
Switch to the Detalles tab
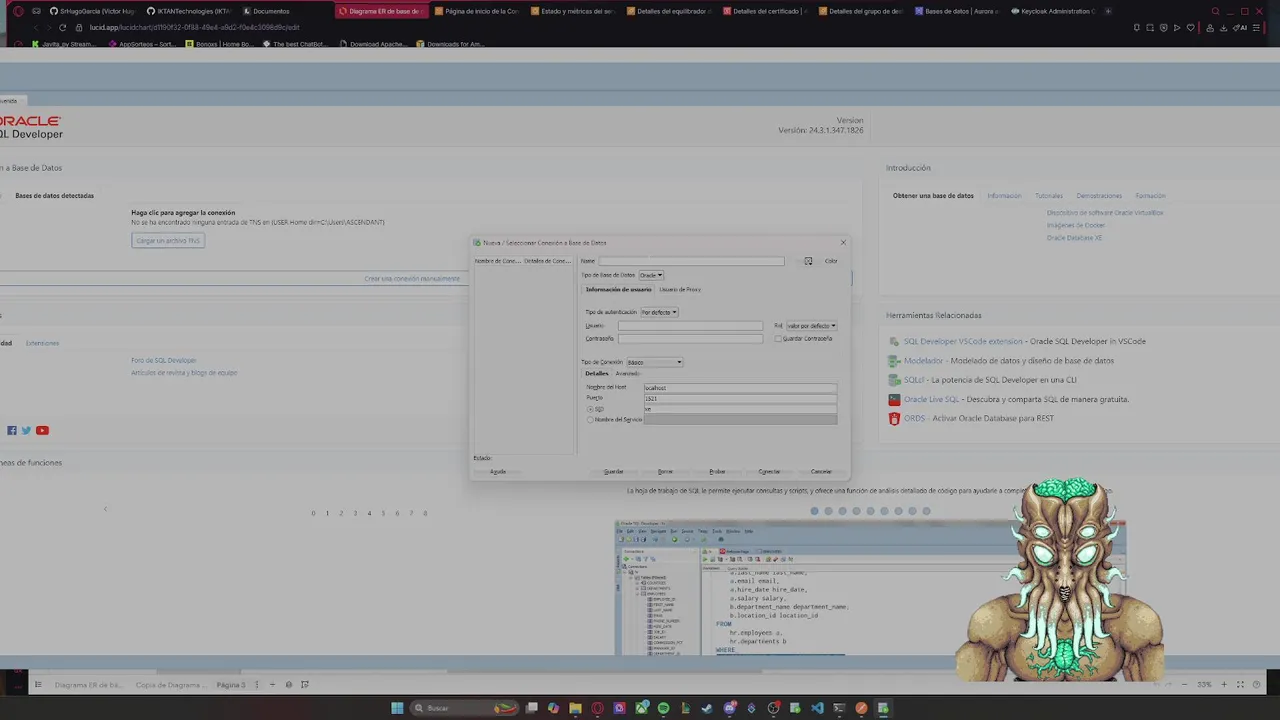coord(597,373)
